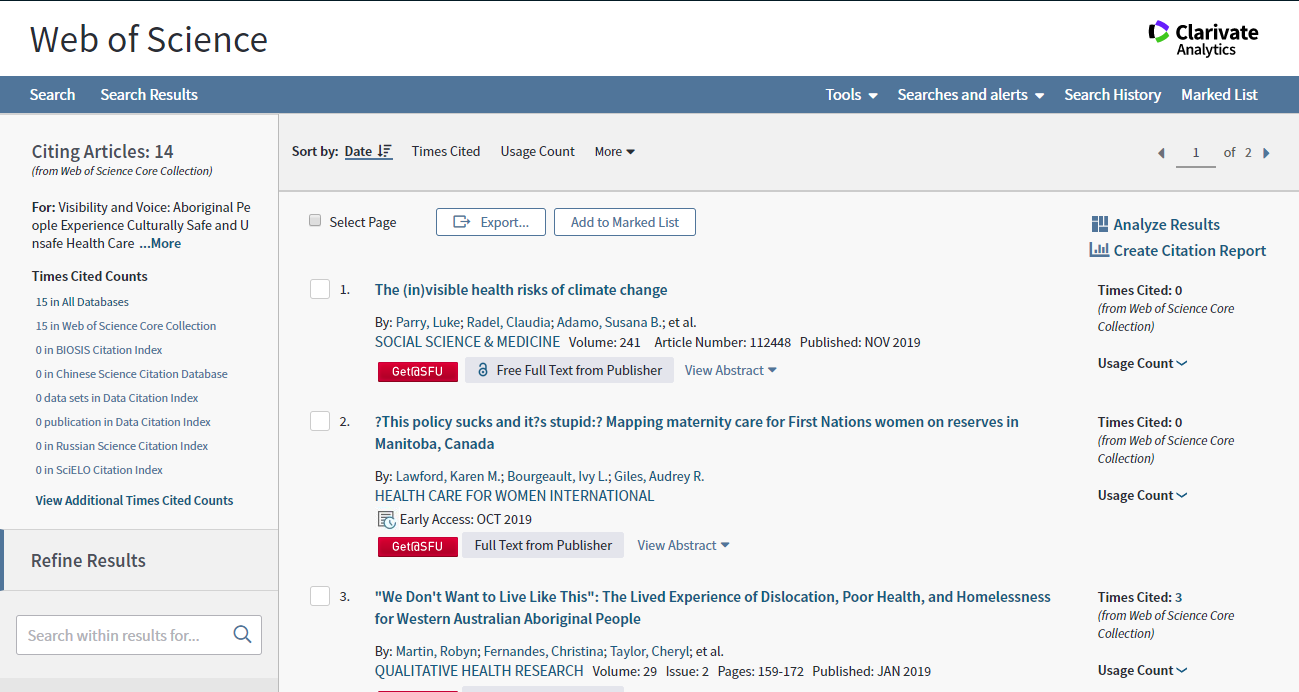Expand the More sort options dropdown
Viewport: 1299px width, 692px height.
point(614,152)
